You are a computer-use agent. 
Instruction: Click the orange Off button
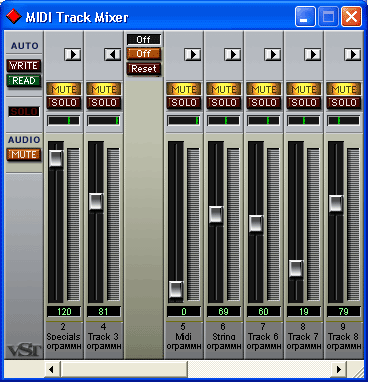pos(144,54)
